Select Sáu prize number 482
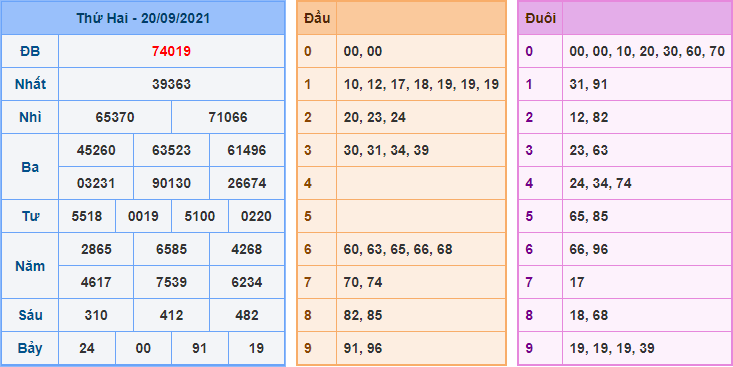The width and height of the screenshot is (733, 367). (x=247, y=316)
